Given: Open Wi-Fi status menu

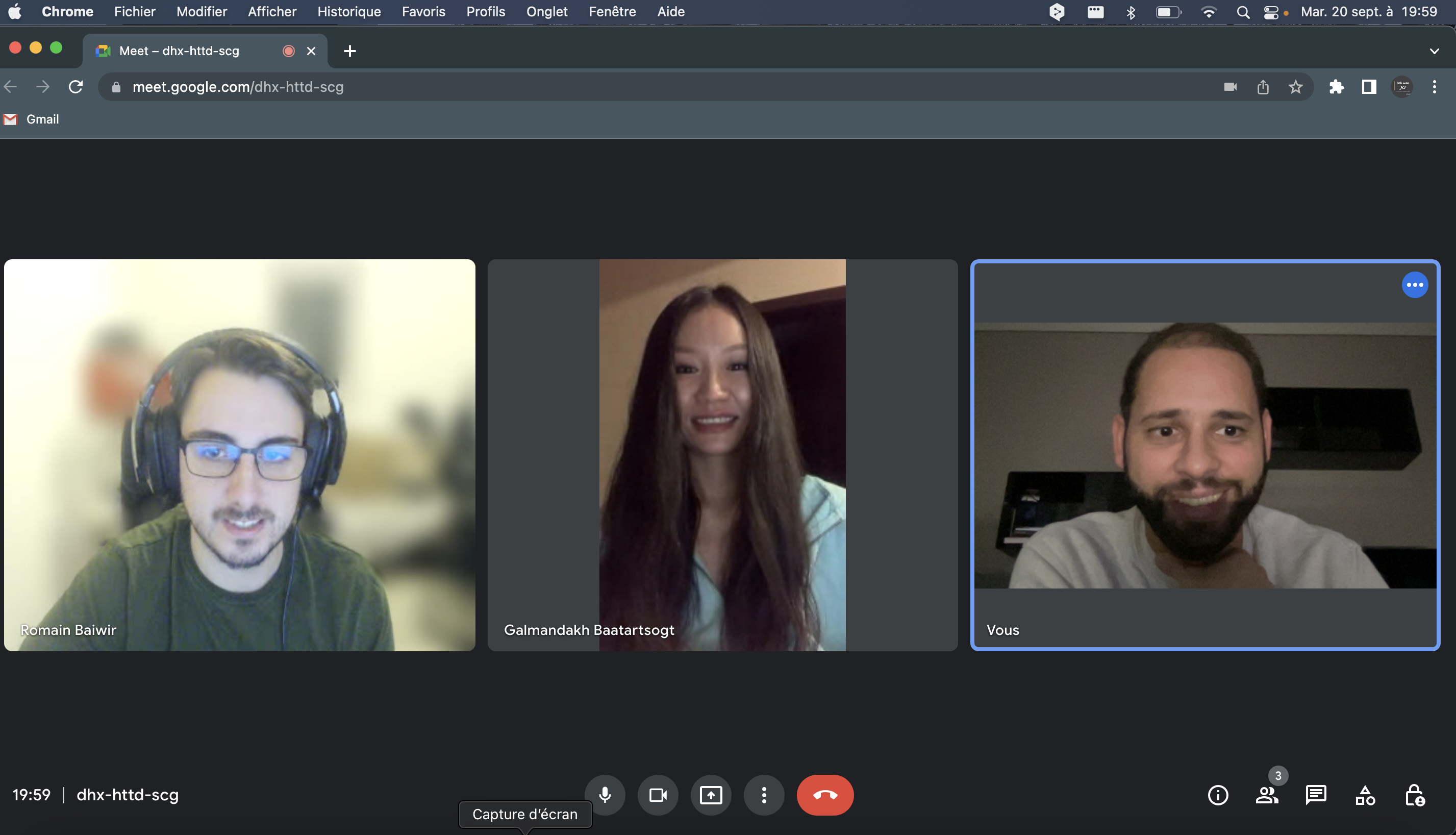Looking at the screenshot, I should 1209,12.
